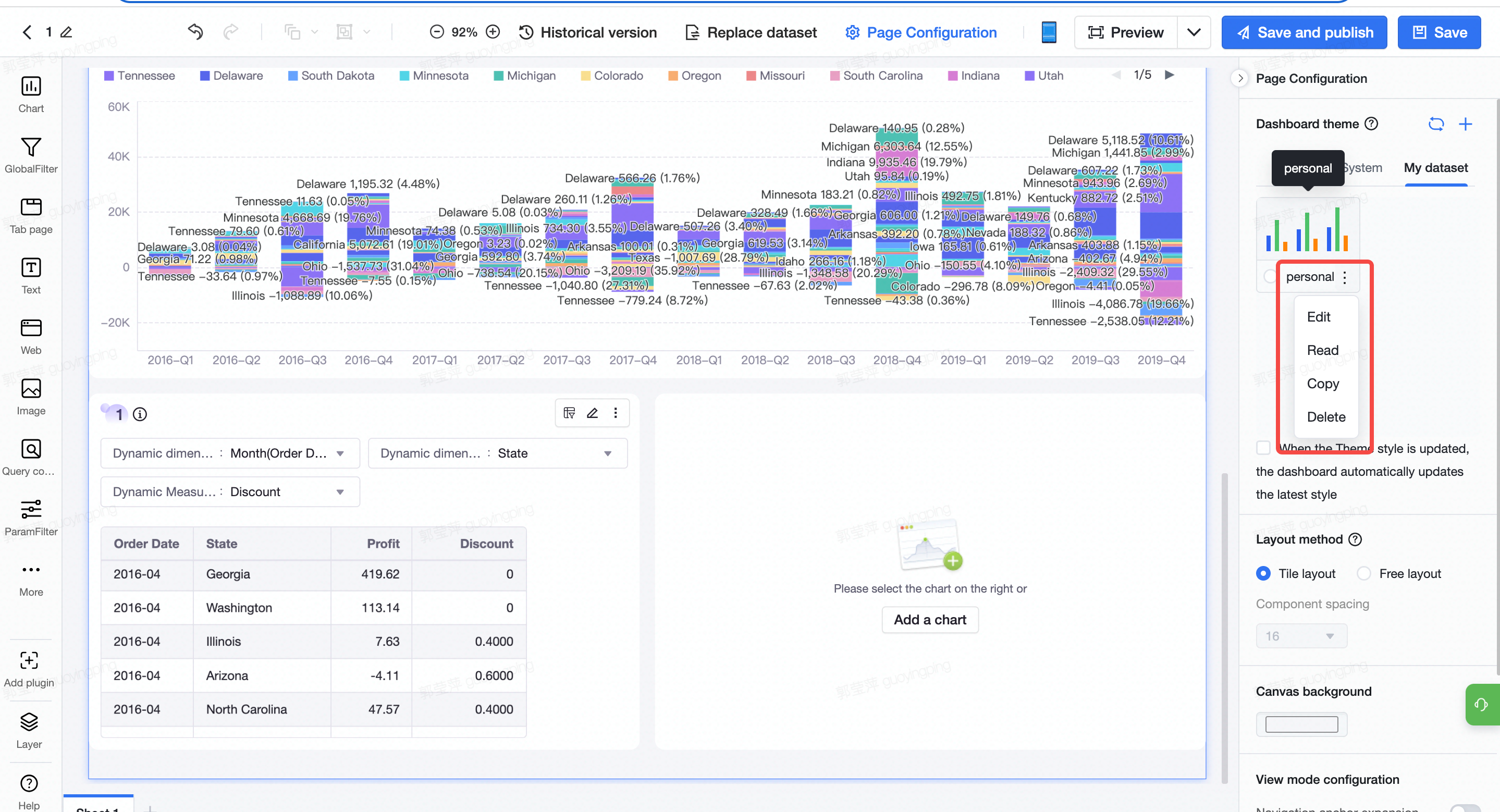
Task: Toggle Oregon series in chart legend
Action: click(695, 76)
